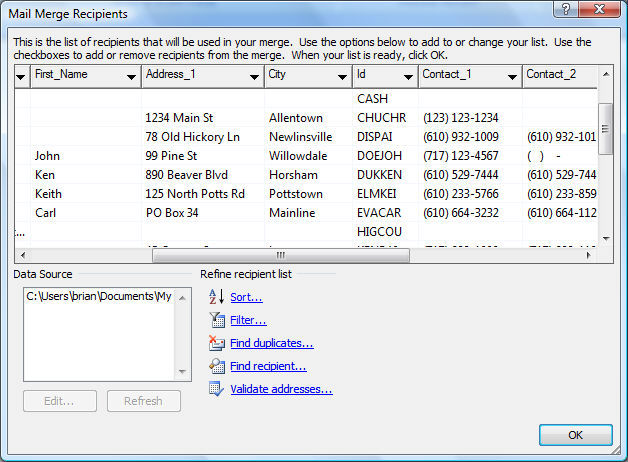Click the Filter funnel icon
628x462 pixels.
coord(216,320)
